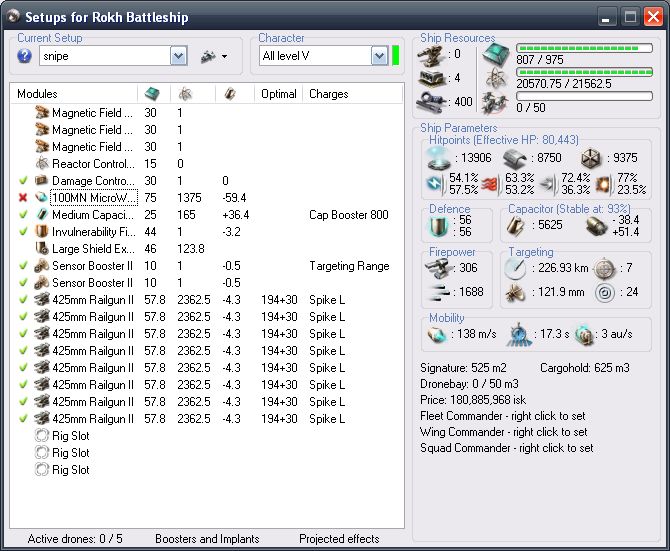Open Boosters and Implants panel

(206, 539)
